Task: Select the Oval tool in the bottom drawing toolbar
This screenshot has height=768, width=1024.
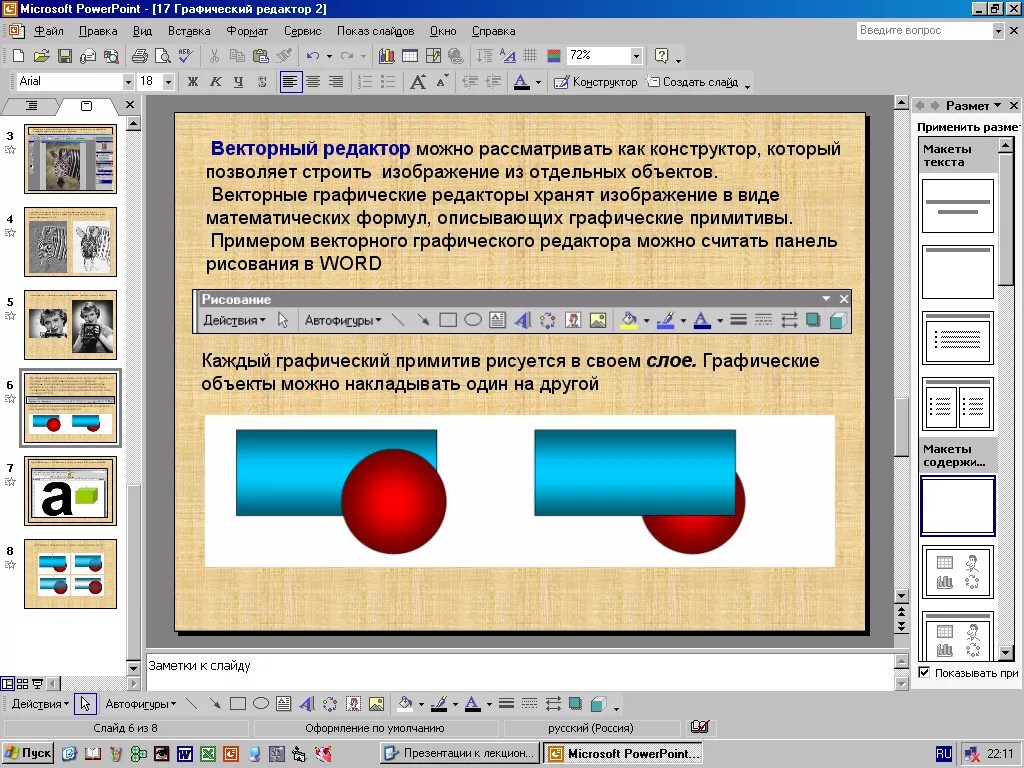Action: pos(261,703)
